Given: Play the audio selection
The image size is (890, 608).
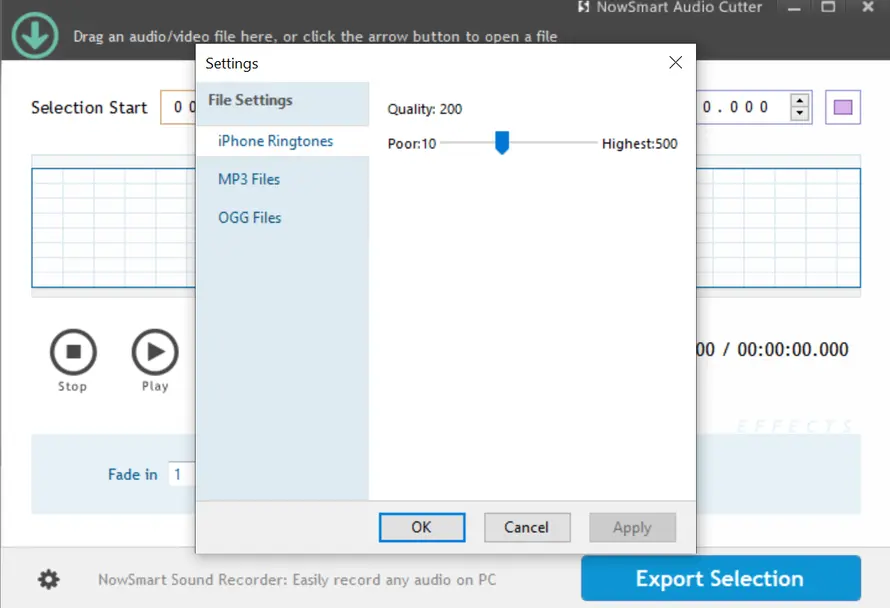Looking at the screenshot, I should click(x=155, y=353).
